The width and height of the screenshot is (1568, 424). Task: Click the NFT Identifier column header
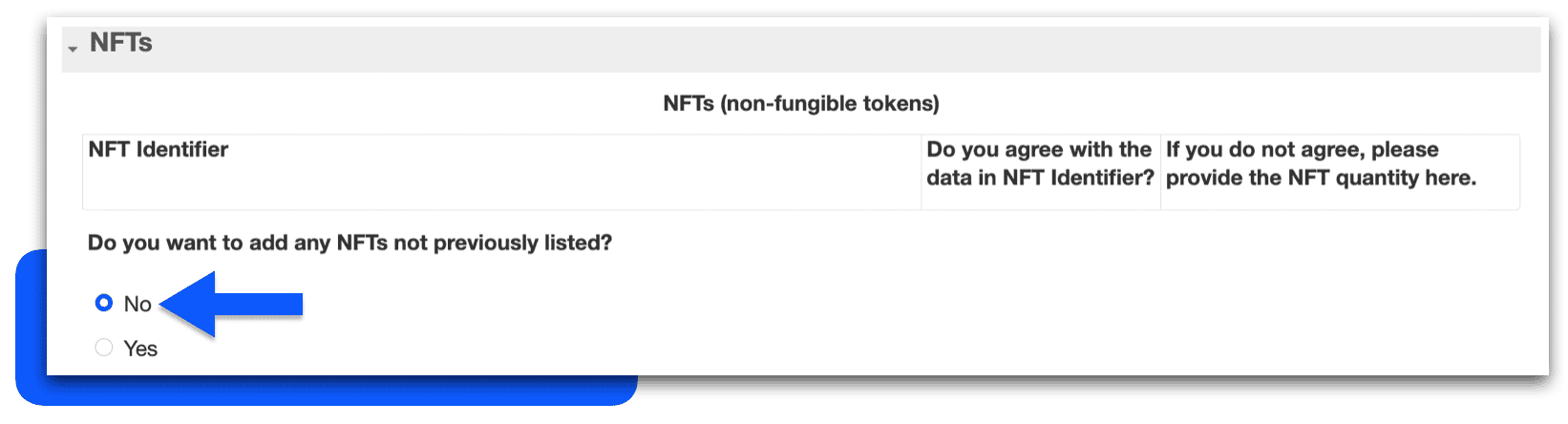(x=159, y=150)
